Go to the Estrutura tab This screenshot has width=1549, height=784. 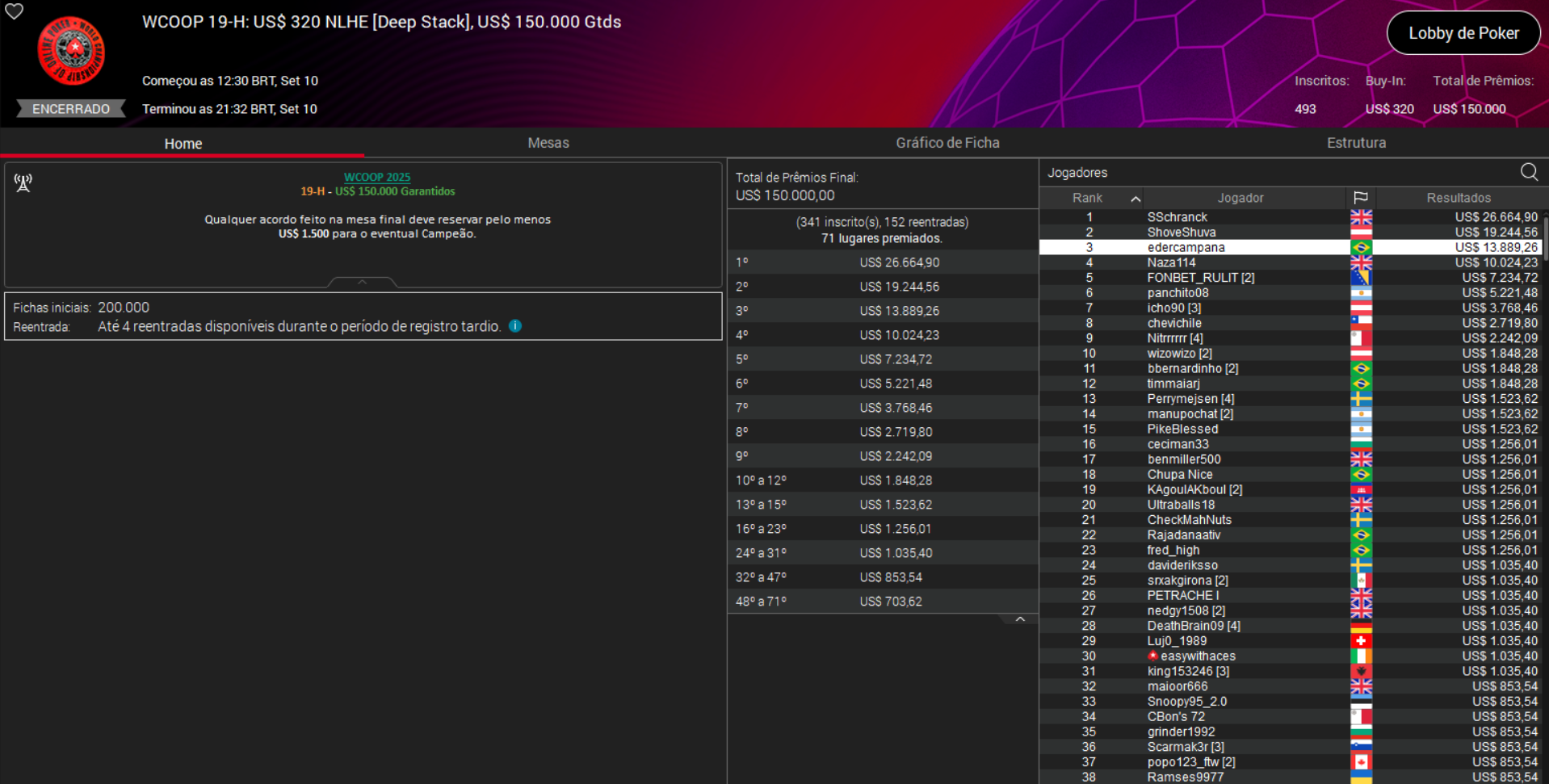[1356, 143]
